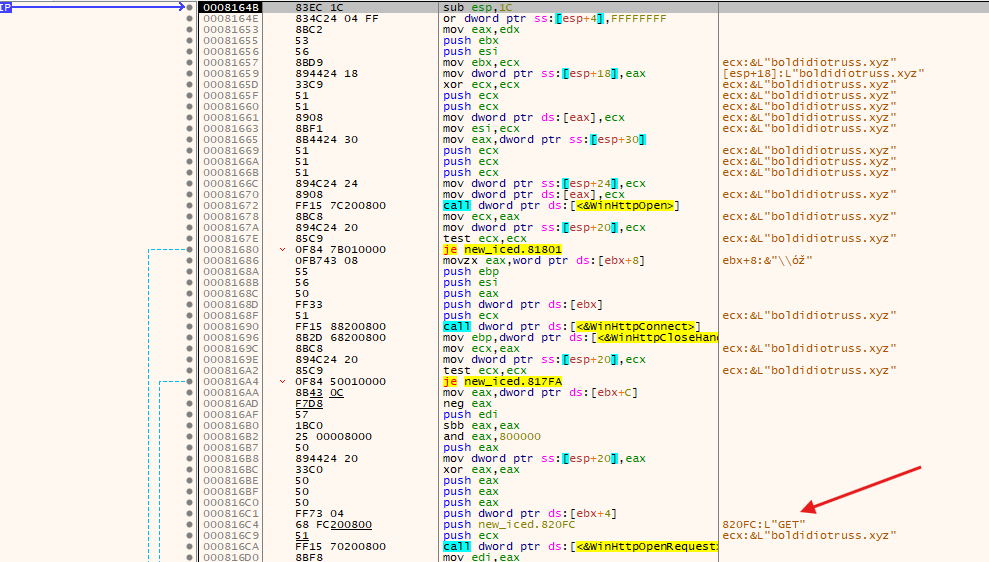This screenshot has height=562, width=989.
Task: Select the instruction xor eax,eax
Action: 481,470
